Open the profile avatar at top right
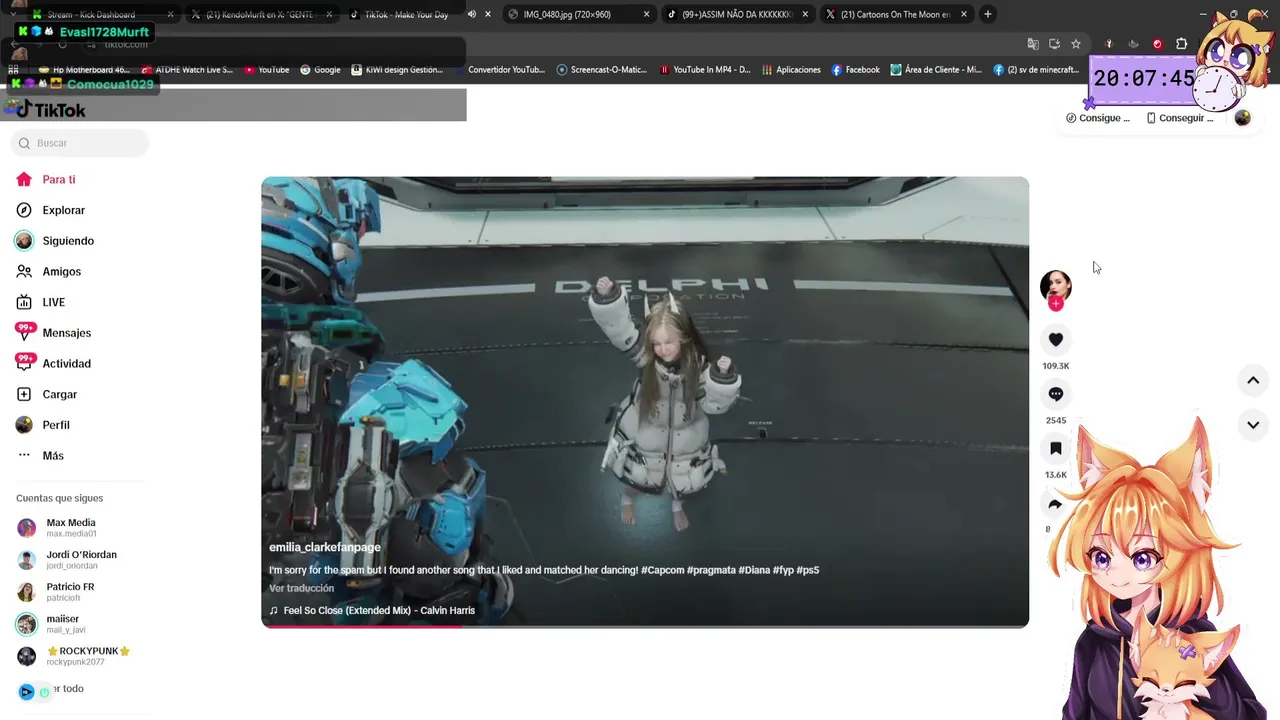This screenshot has width=1280, height=720. pyautogui.click(x=1242, y=118)
